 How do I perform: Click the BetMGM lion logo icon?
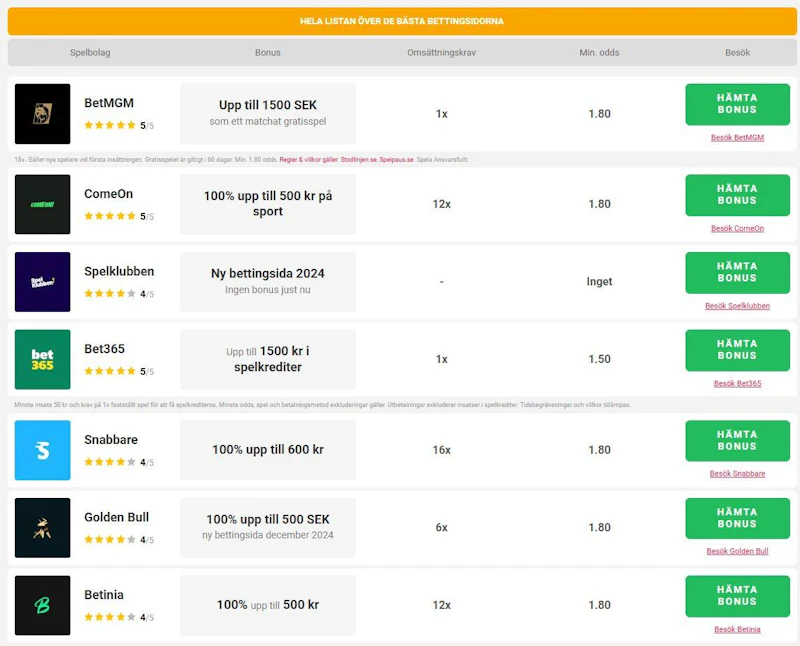pyautogui.click(x=42, y=113)
